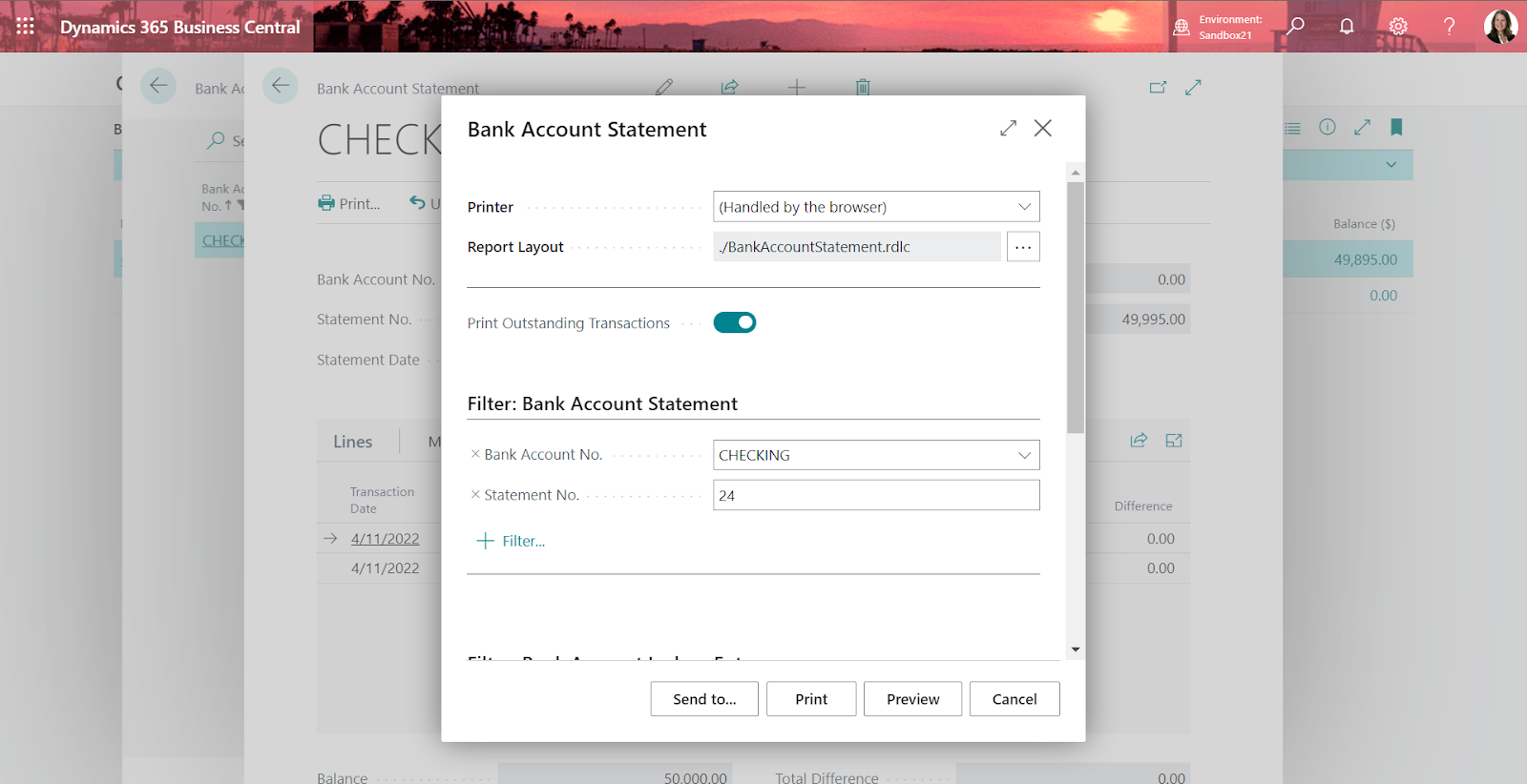Click the expand arrows icon beside bookmark
Viewport: 1527px width, 784px height.
(x=1362, y=127)
